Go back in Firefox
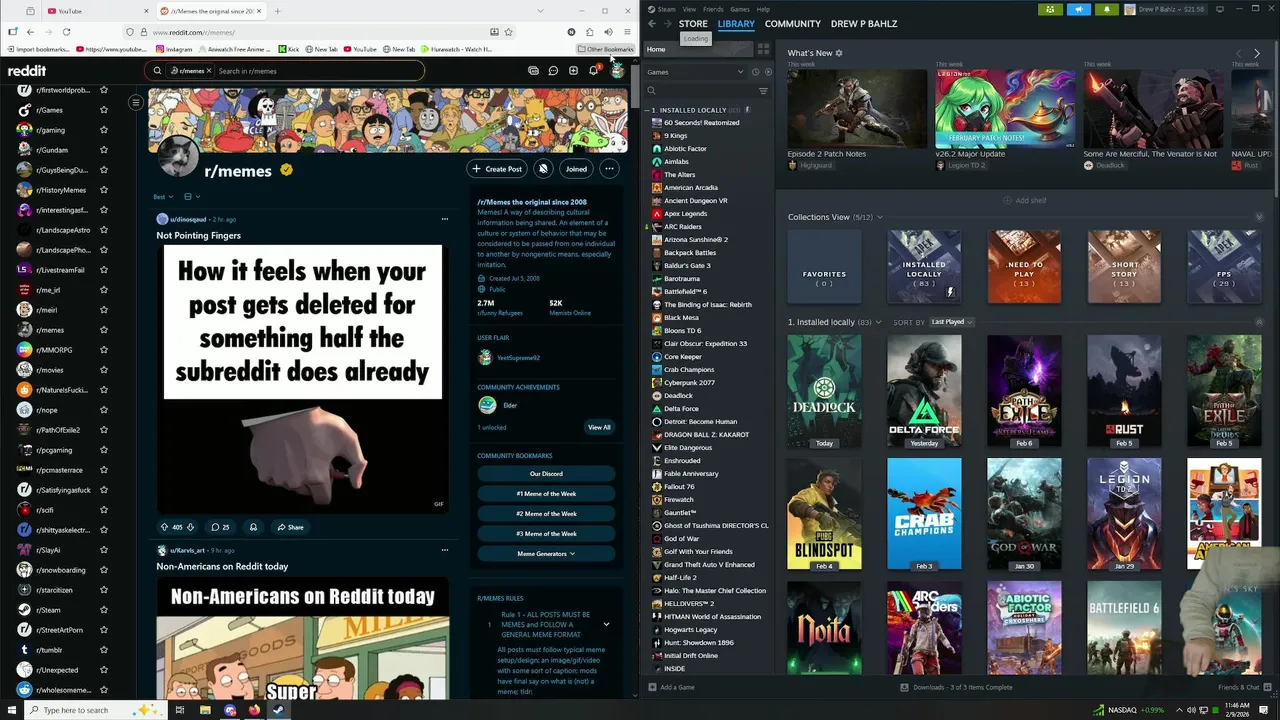 tap(30, 32)
